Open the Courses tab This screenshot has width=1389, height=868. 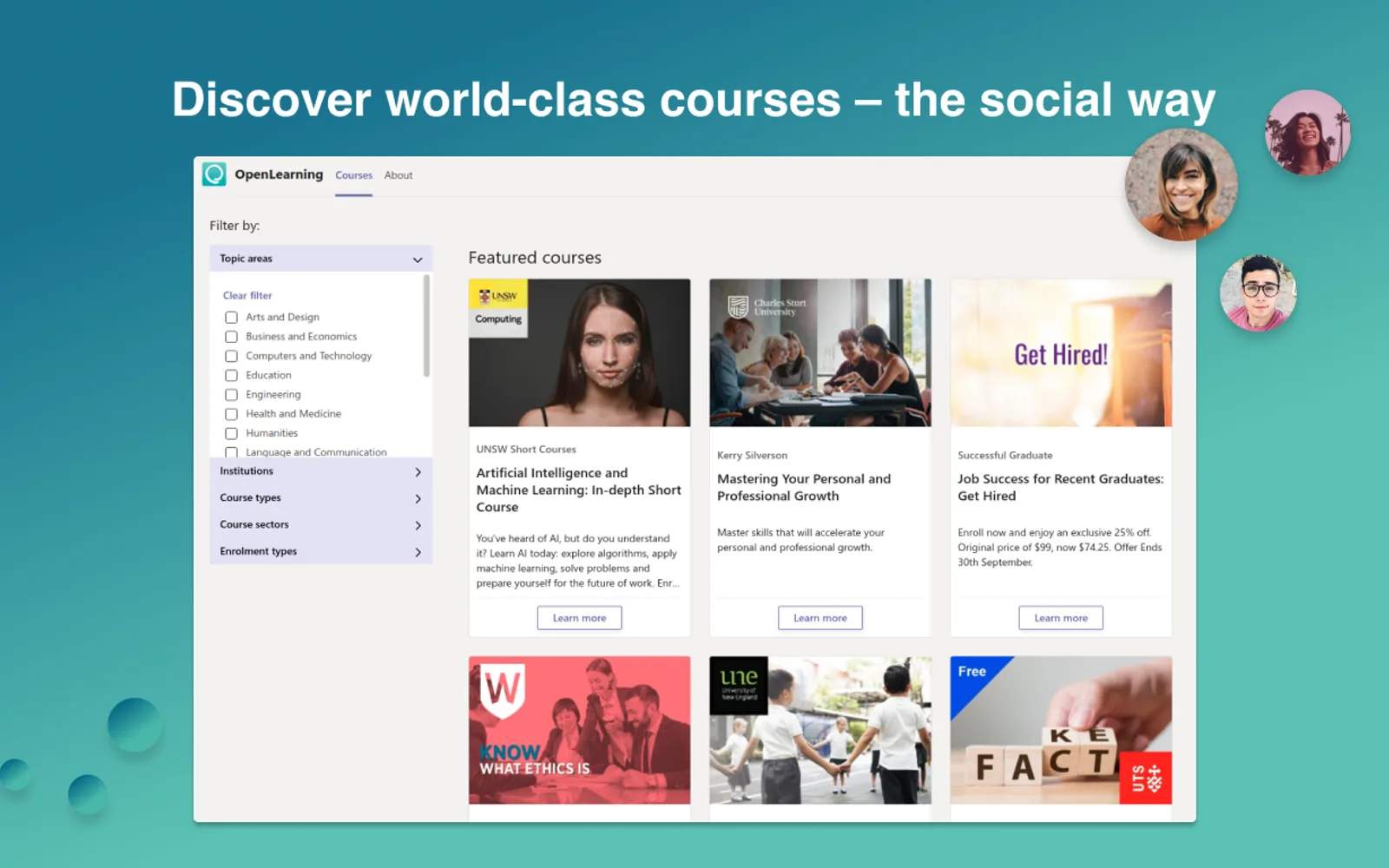point(353,175)
